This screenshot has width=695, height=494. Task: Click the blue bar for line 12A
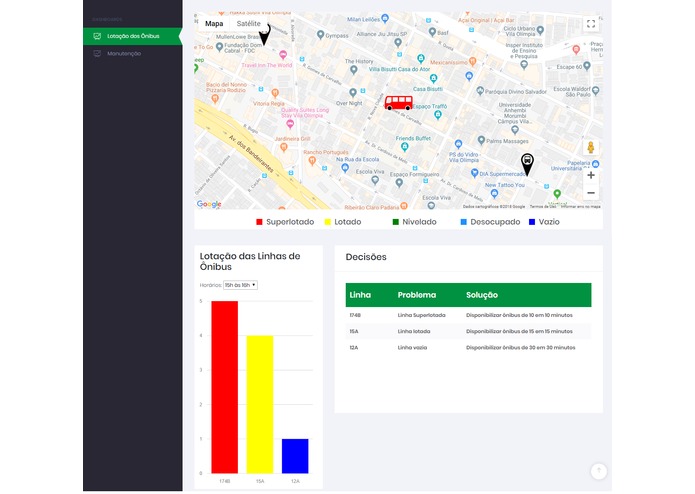295,456
